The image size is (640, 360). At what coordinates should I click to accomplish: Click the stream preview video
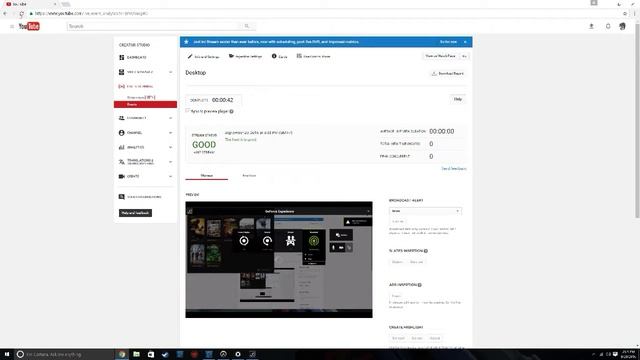tap(279, 260)
